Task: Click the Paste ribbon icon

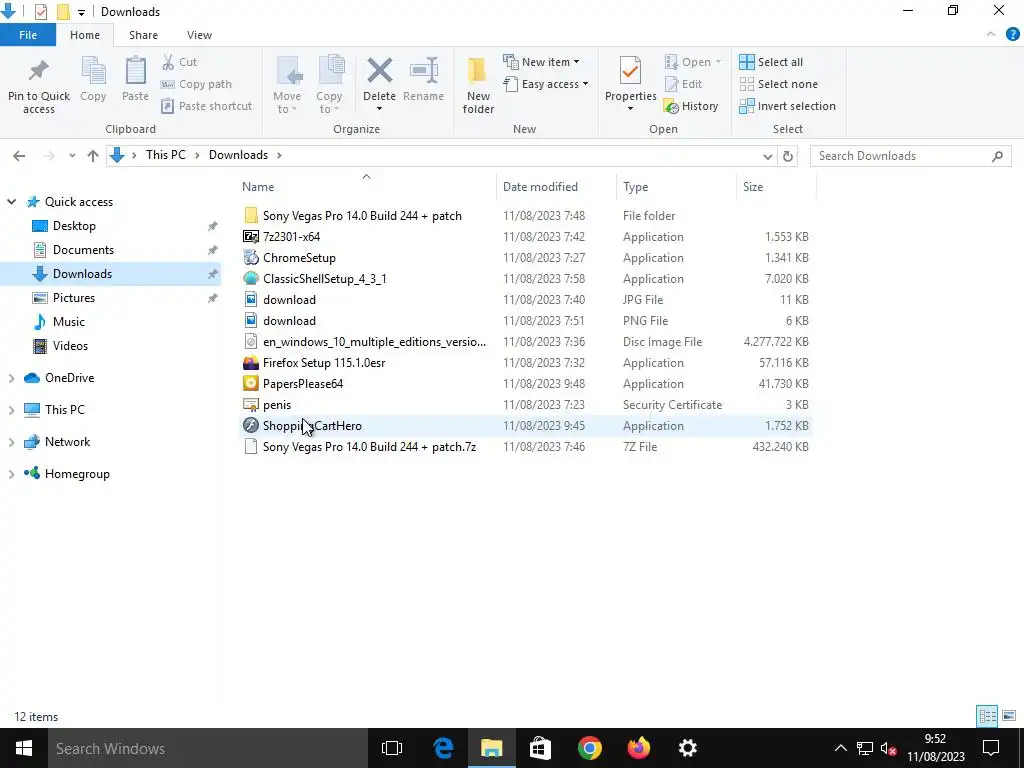Action: tap(135, 71)
